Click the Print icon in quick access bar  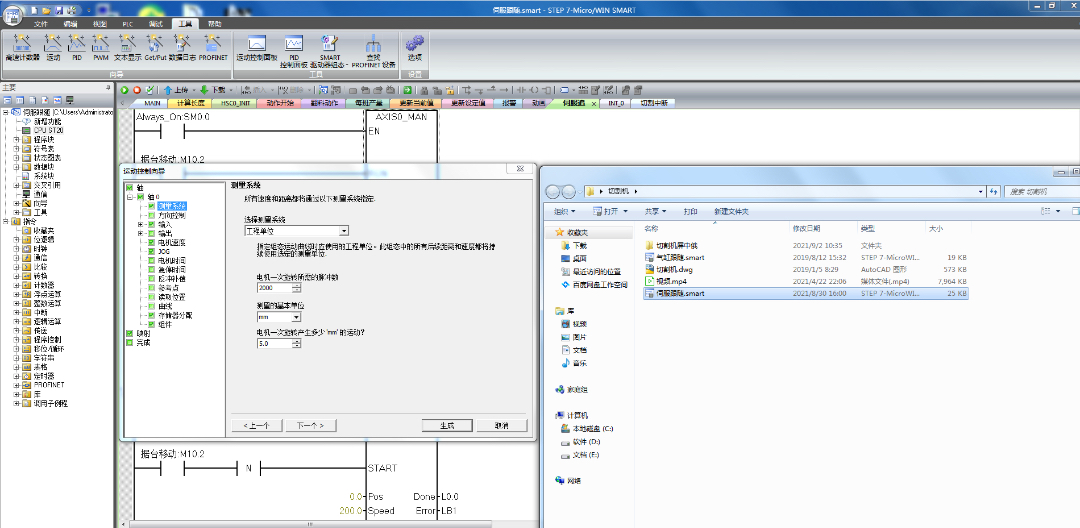tap(72, 11)
